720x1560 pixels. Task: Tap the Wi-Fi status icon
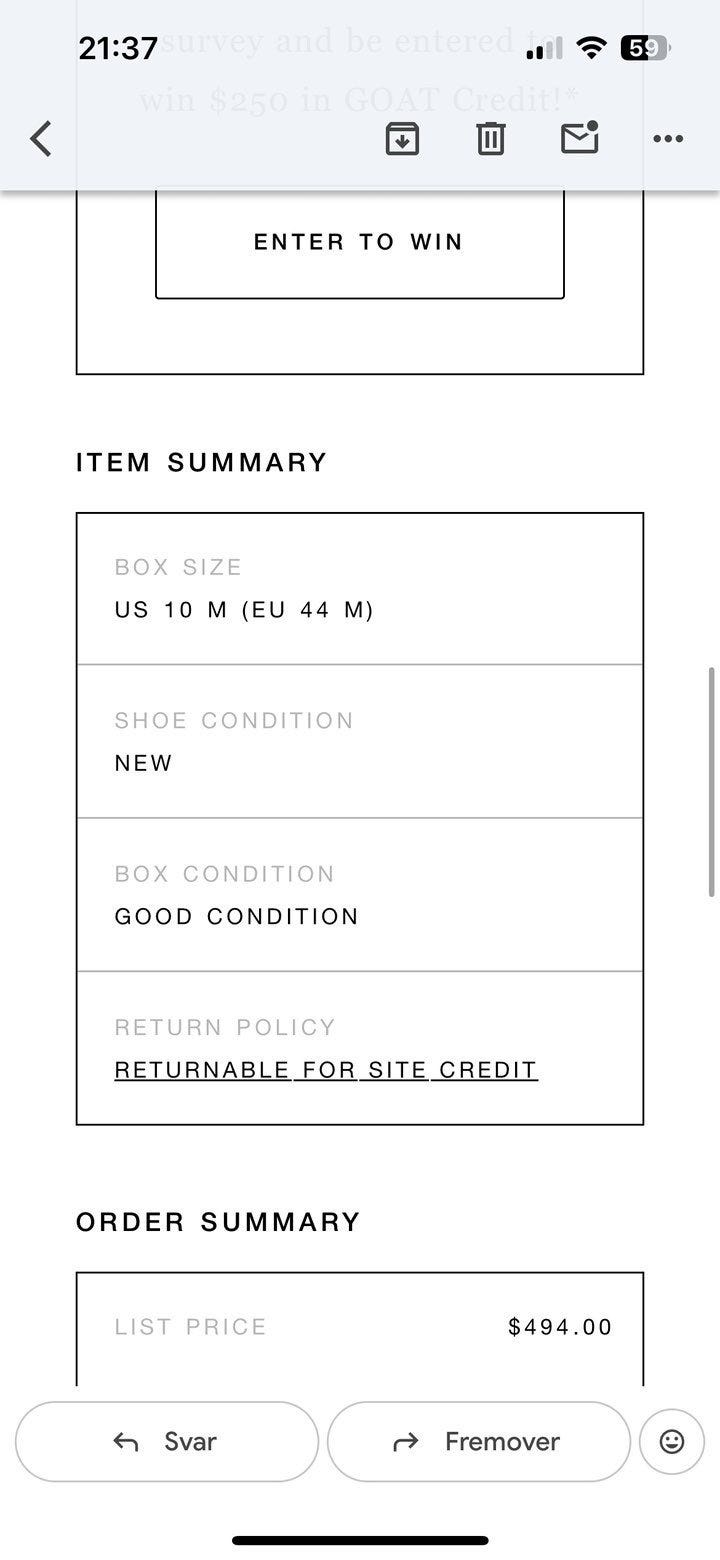coord(593,47)
